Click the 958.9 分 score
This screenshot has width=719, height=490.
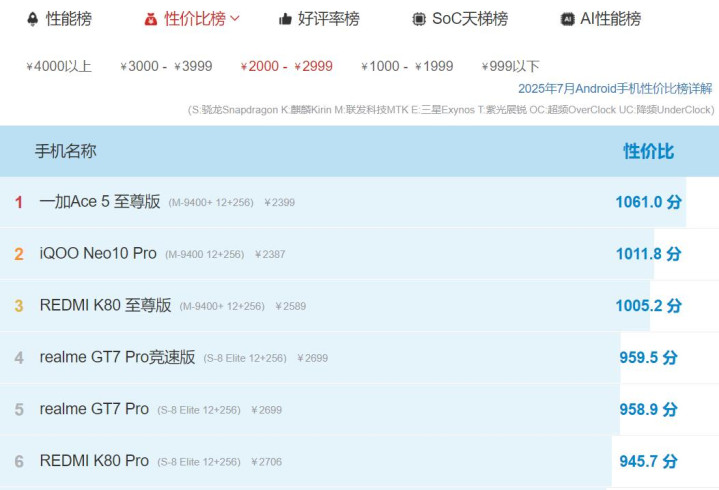click(x=648, y=409)
